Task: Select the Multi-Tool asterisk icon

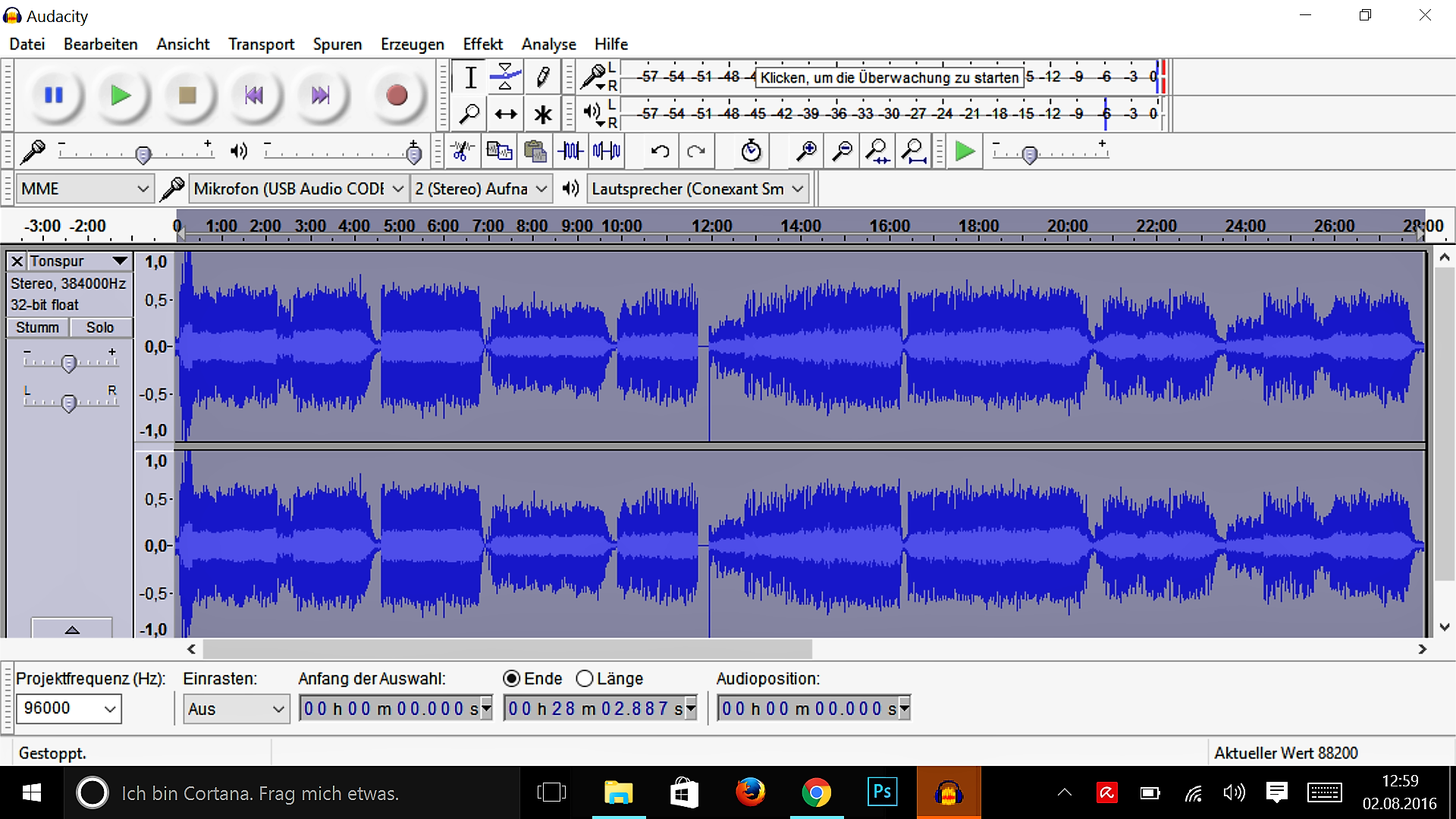Action: point(542,115)
